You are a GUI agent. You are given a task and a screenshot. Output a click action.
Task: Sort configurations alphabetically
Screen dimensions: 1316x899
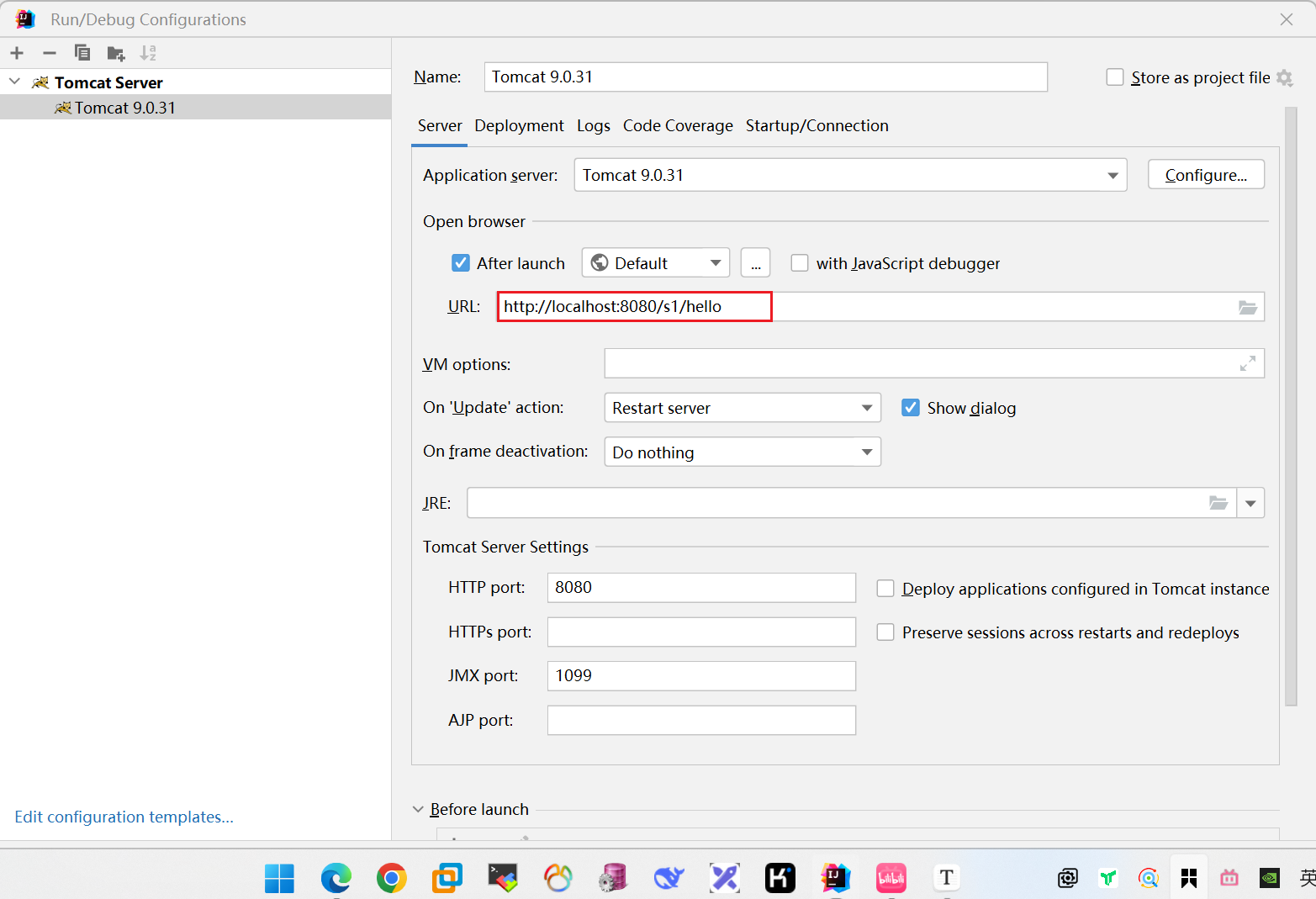click(148, 53)
